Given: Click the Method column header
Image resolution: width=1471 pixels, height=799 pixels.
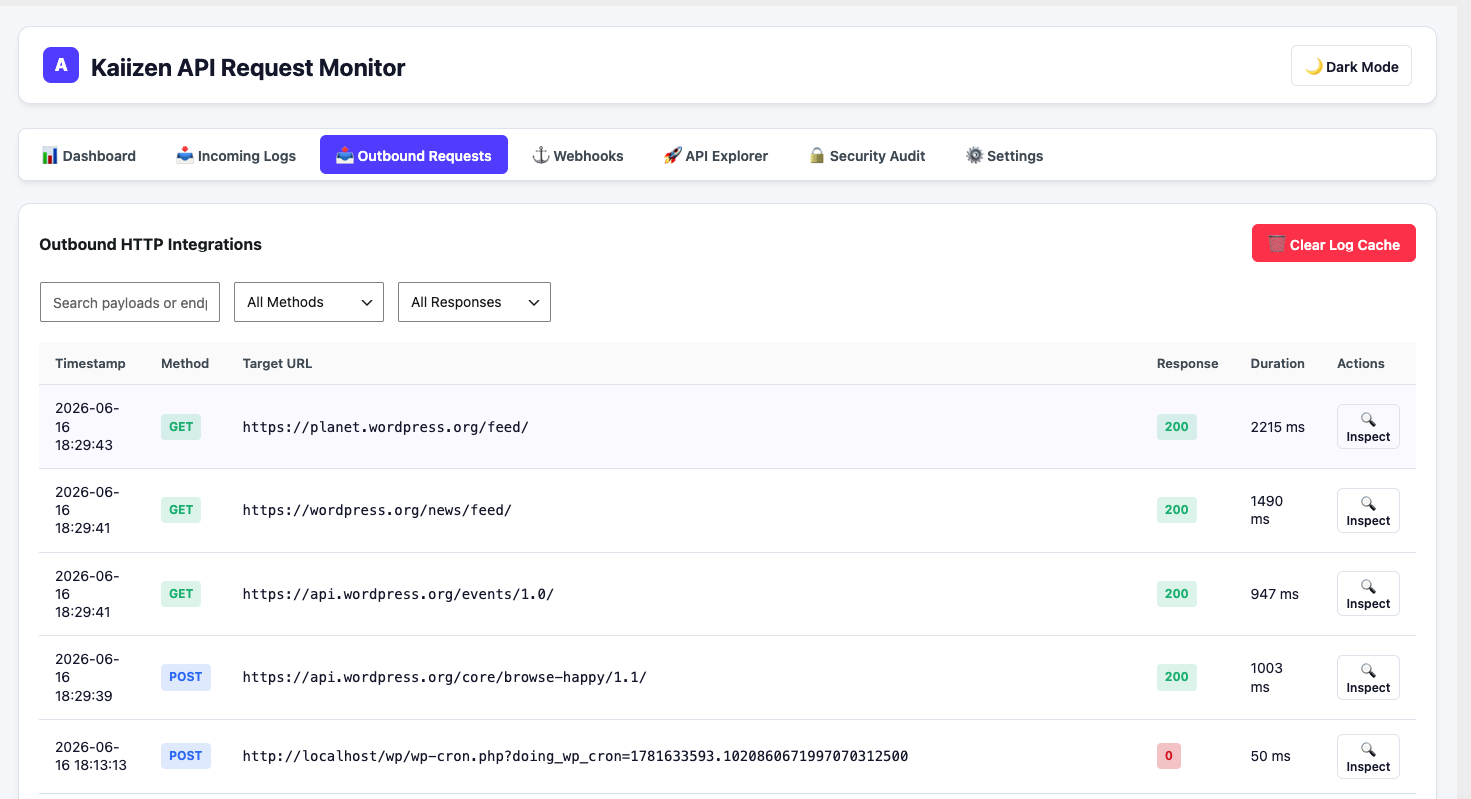Looking at the screenshot, I should pos(185,363).
